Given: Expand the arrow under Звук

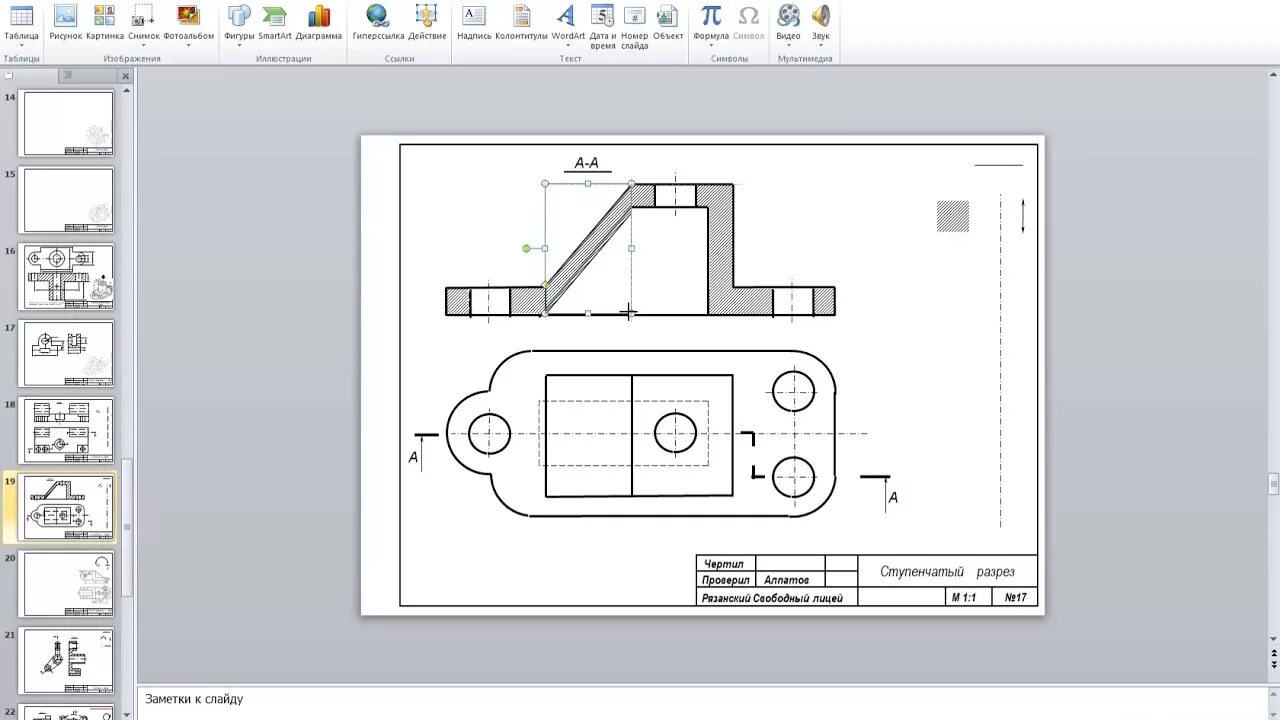Looking at the screenshot, I should [x=820, y=46].
